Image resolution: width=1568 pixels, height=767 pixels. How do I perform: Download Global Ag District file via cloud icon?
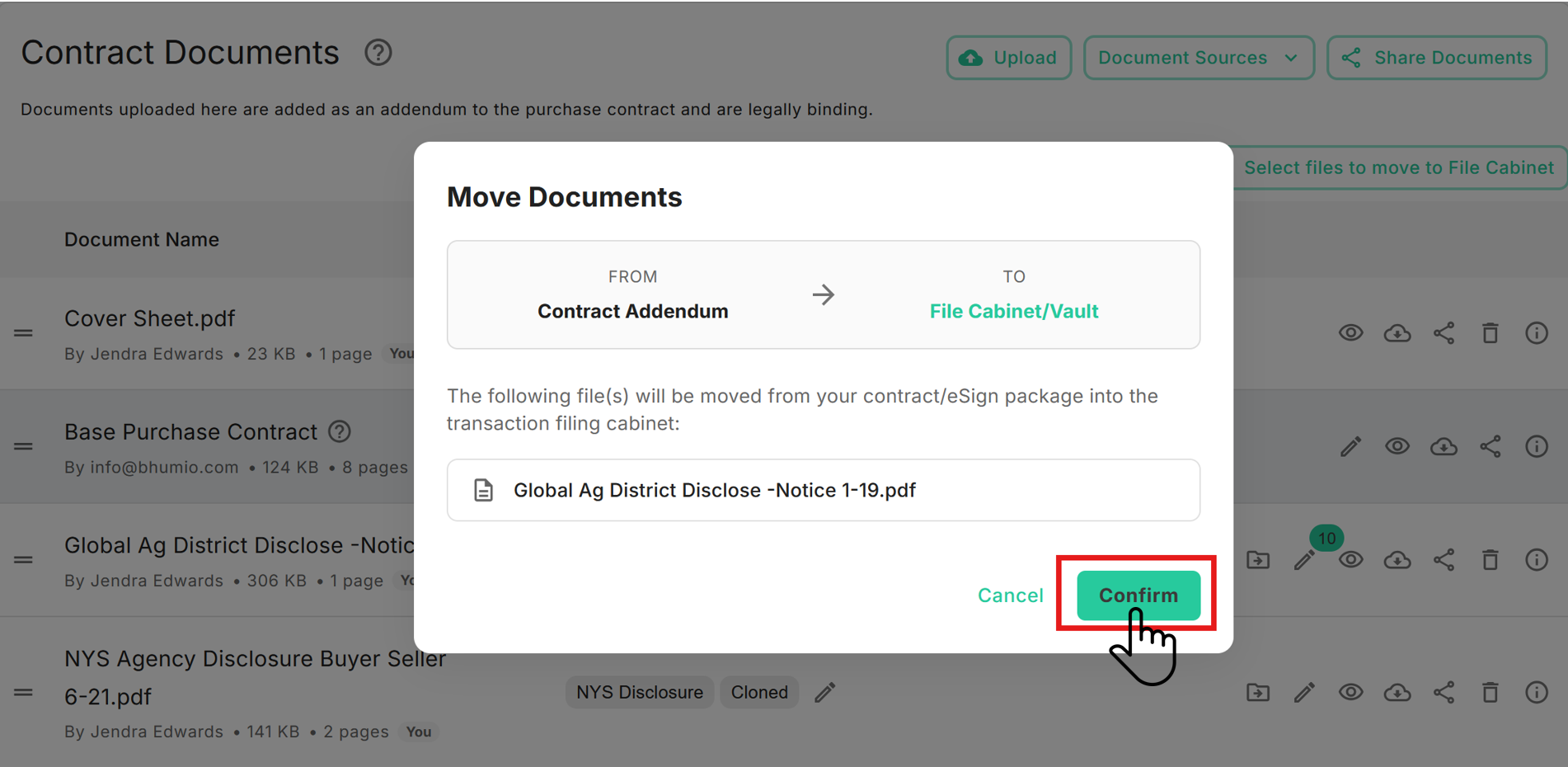(x=1397, y=560)
